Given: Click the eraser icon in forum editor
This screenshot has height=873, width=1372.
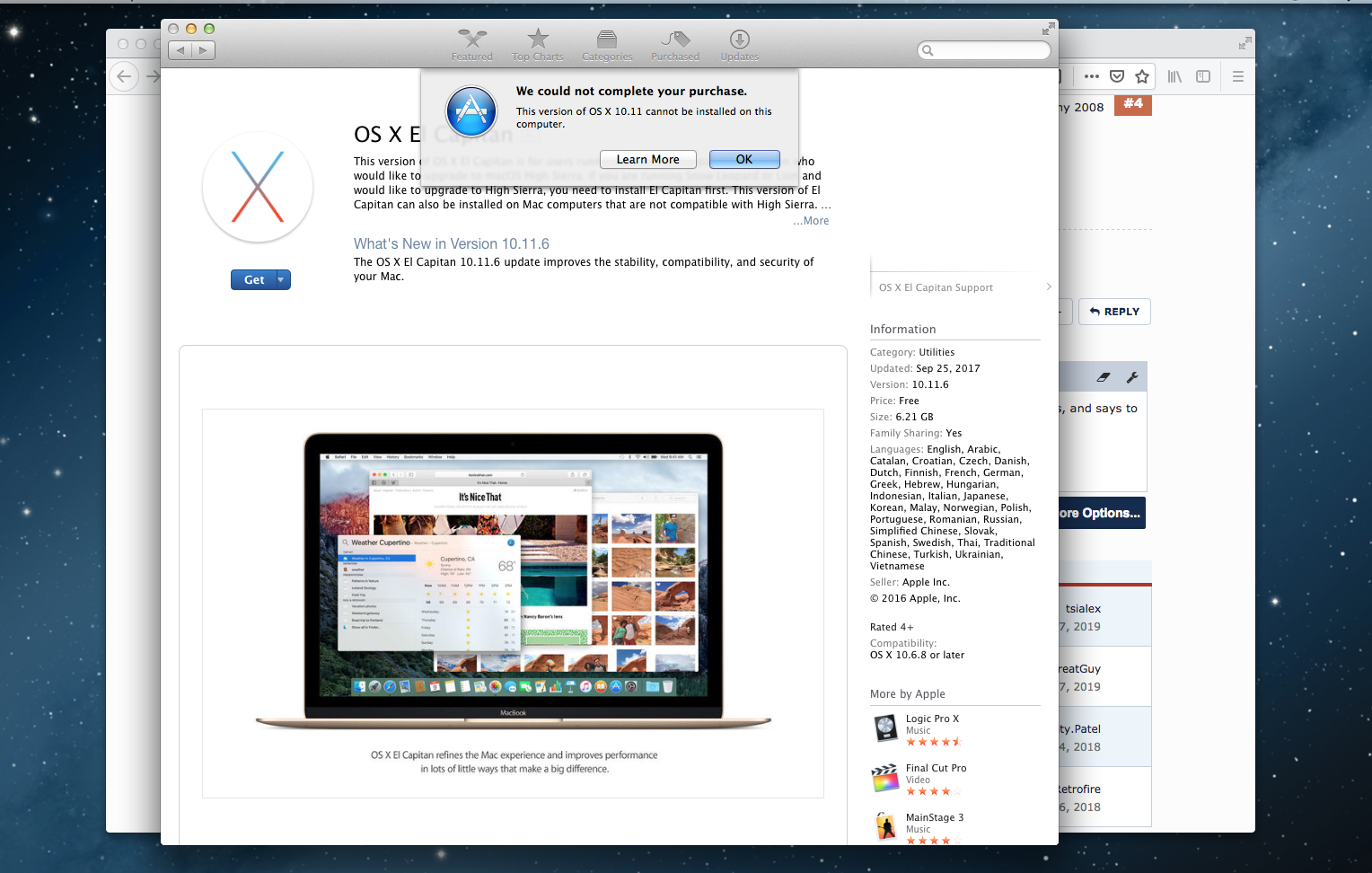Looking at the screenshot, I should (x=1104, y=377).
